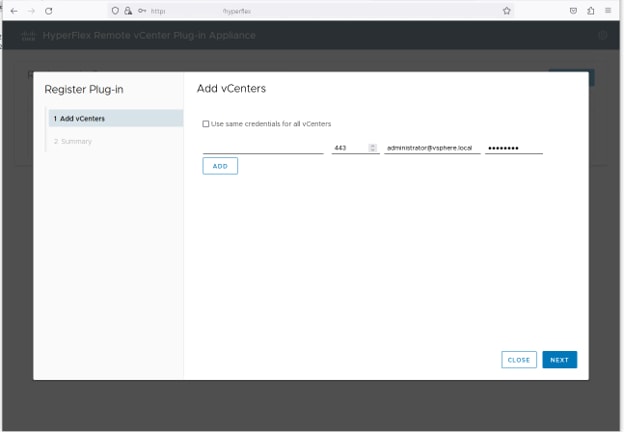Open the browser extensions icon
Viewport: 624px width, 432px height.
point(591,11)
